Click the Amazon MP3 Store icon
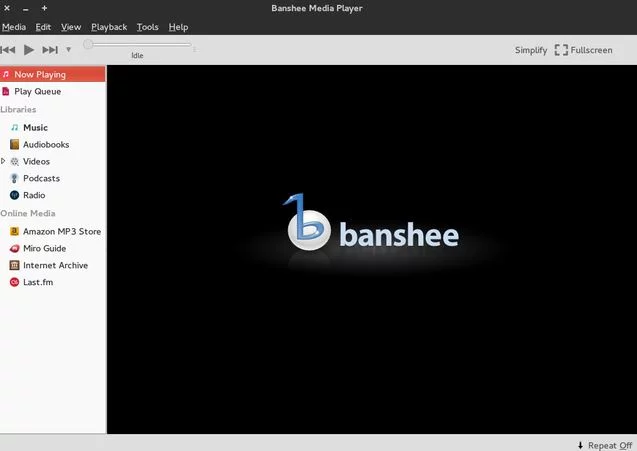The width and height of the screenshot is (637, 451). coord(15,231)
